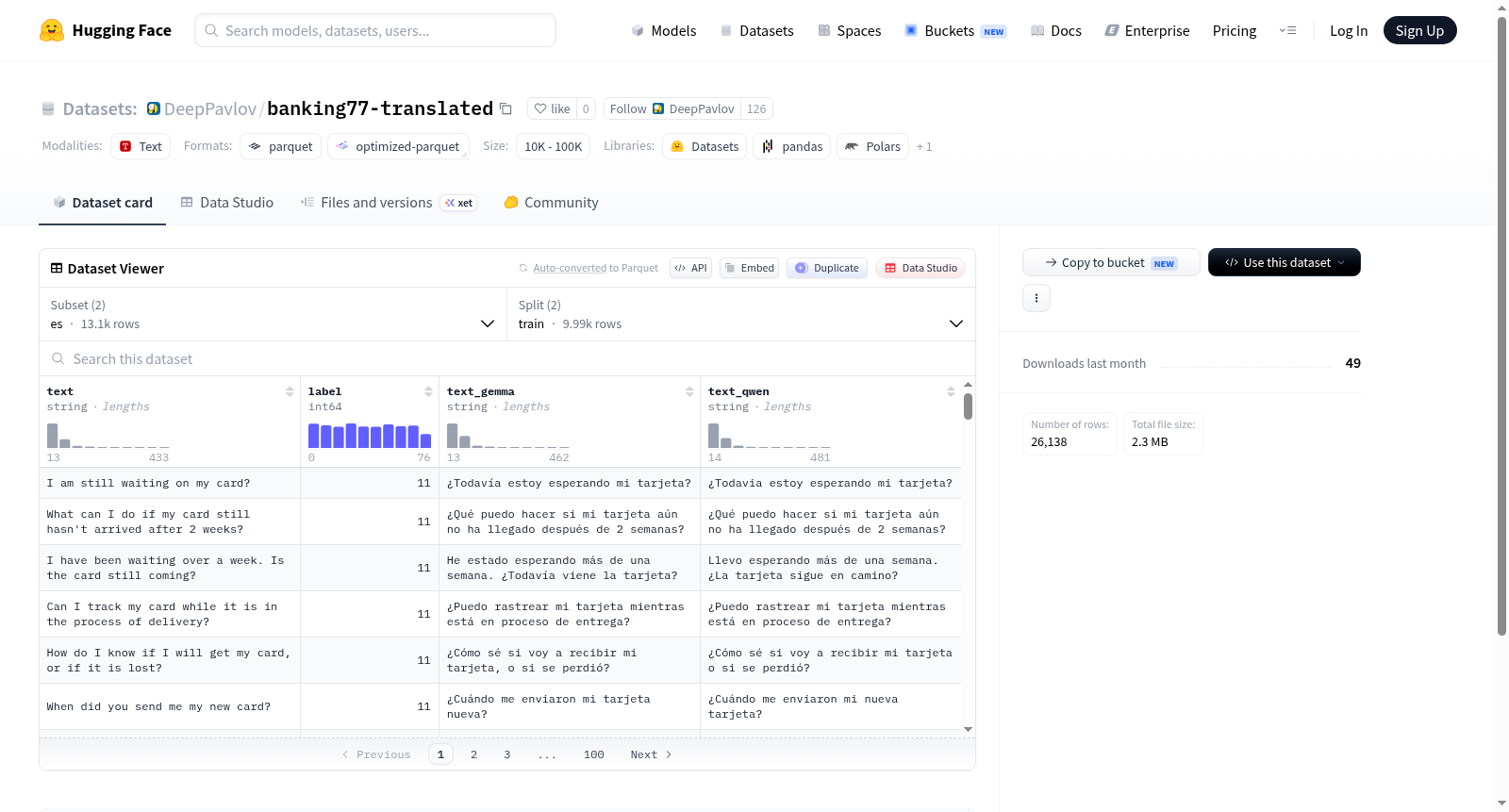
Task: Click the 10K - 100K size tag
Action: tap(553, 146)
